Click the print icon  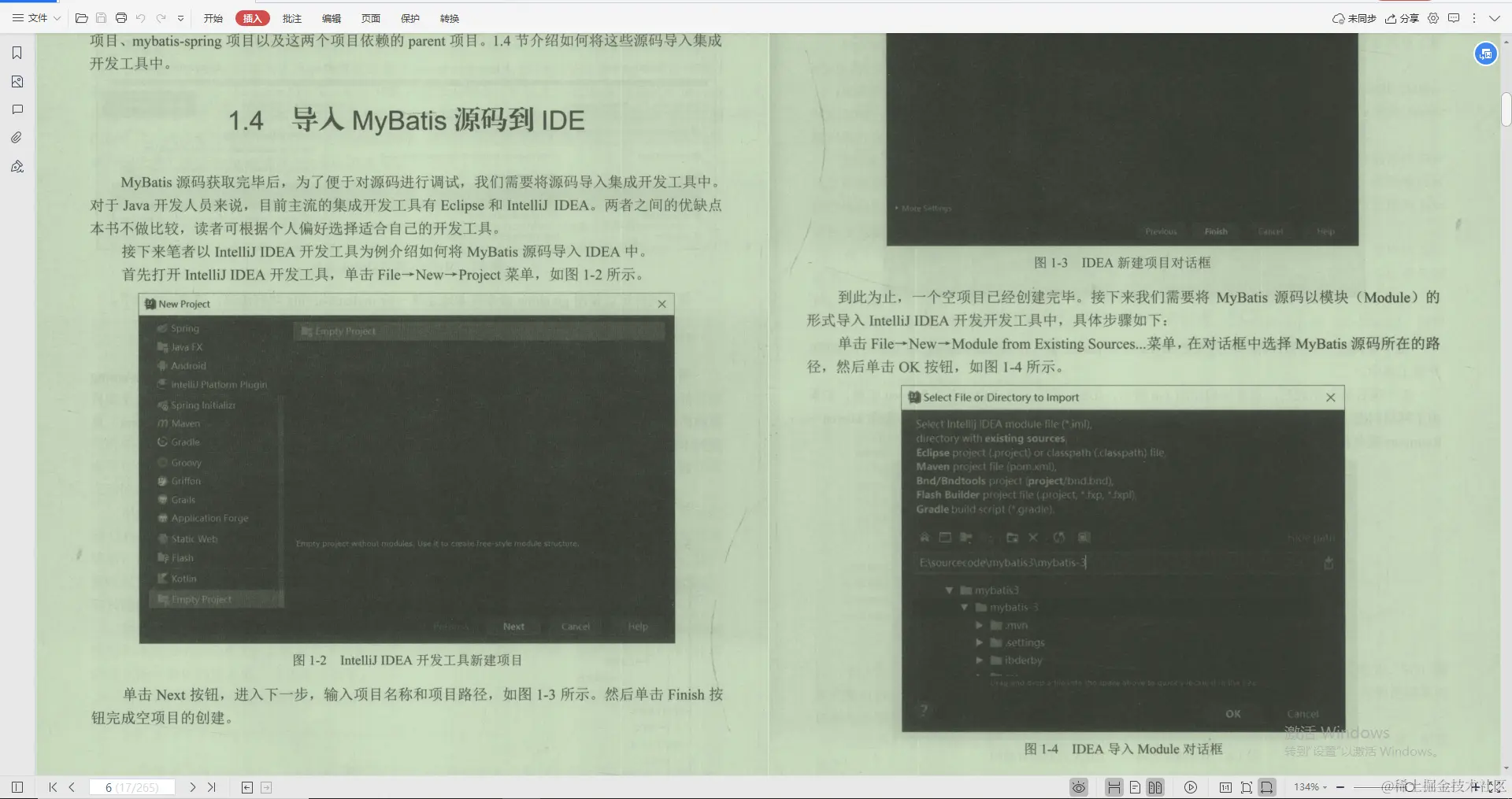point(120,18)
